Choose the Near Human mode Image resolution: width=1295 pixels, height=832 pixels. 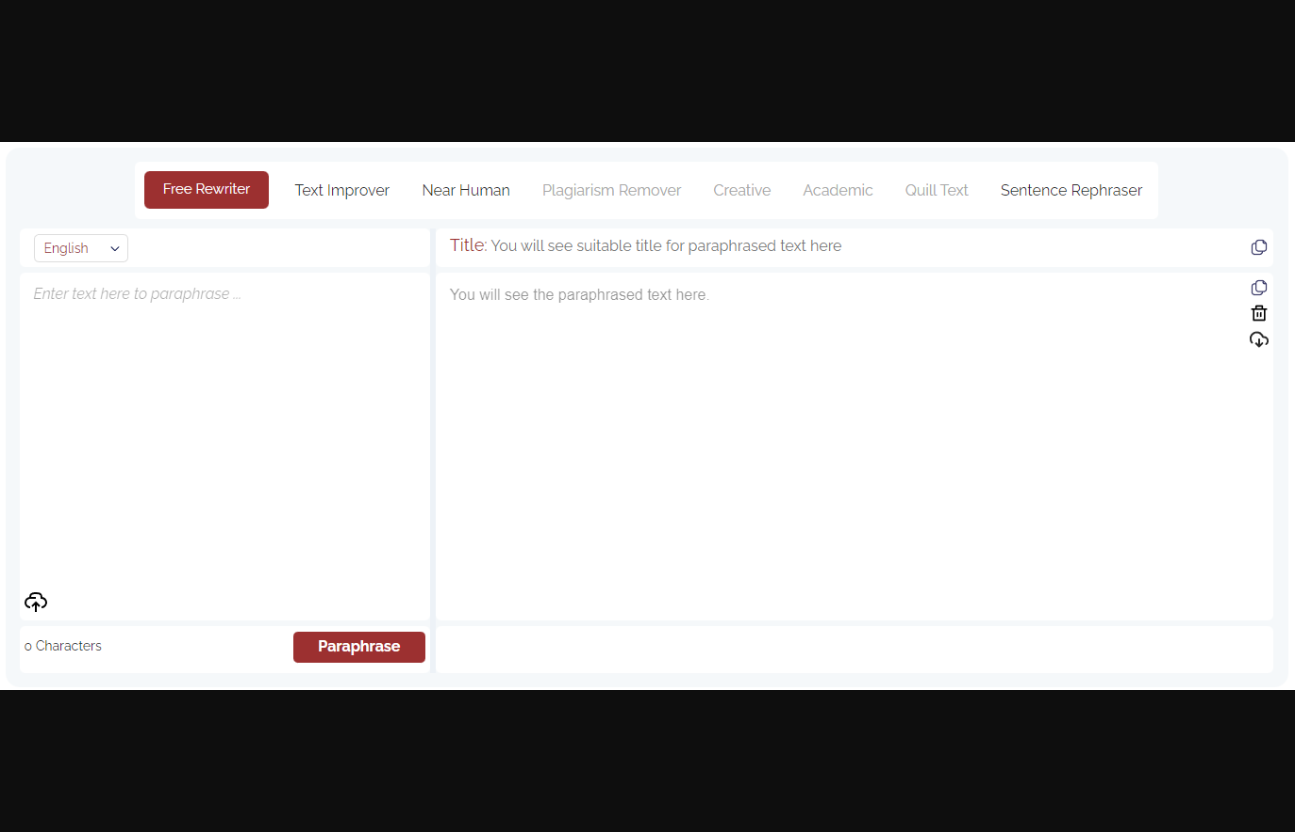pyautogui.click(x=466, y=190)
